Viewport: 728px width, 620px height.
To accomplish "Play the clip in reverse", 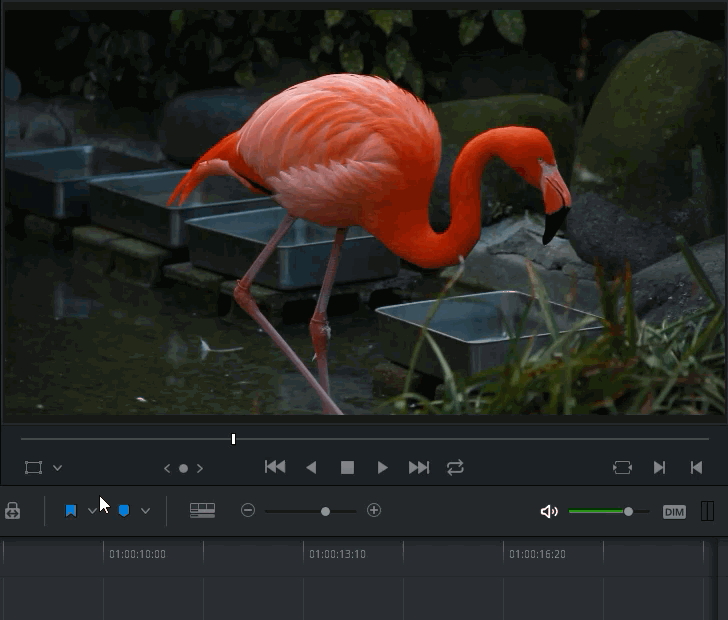I will (312, 467).
